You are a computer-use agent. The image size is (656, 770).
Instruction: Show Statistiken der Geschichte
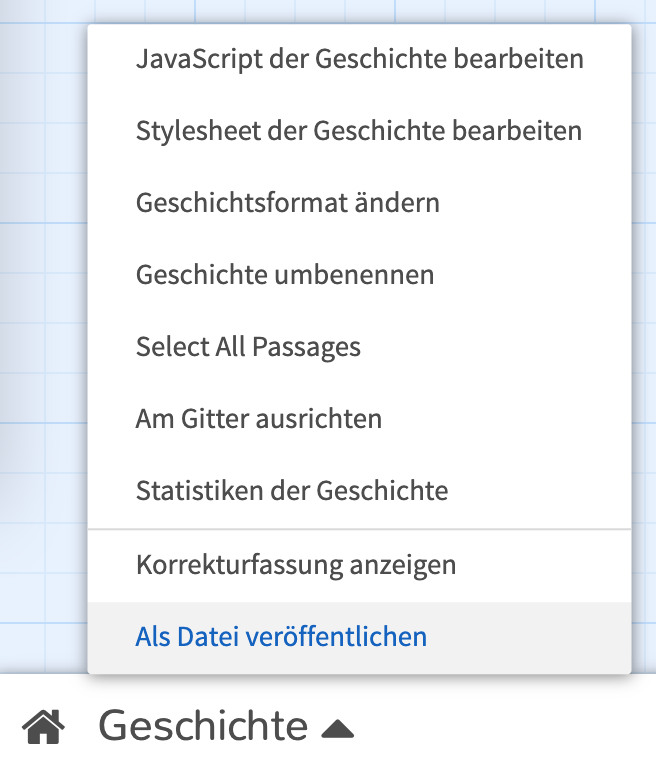[359, 491]
